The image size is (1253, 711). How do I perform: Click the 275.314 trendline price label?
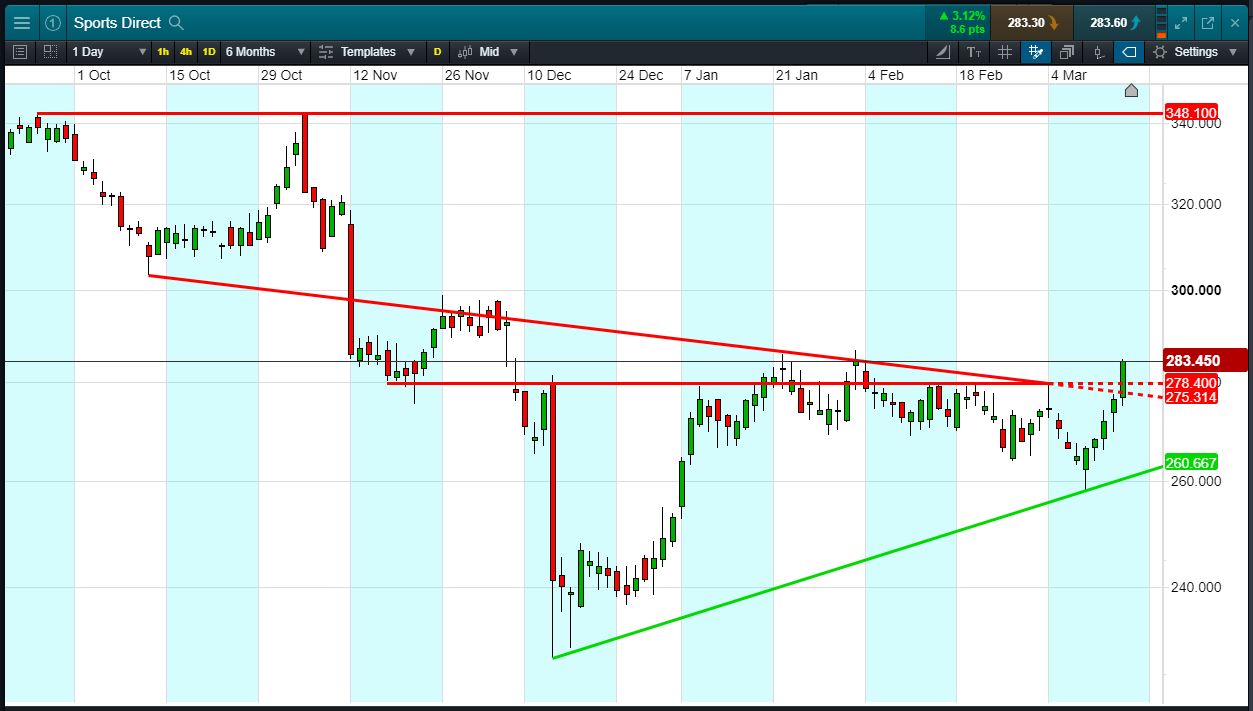[1192, 397]
